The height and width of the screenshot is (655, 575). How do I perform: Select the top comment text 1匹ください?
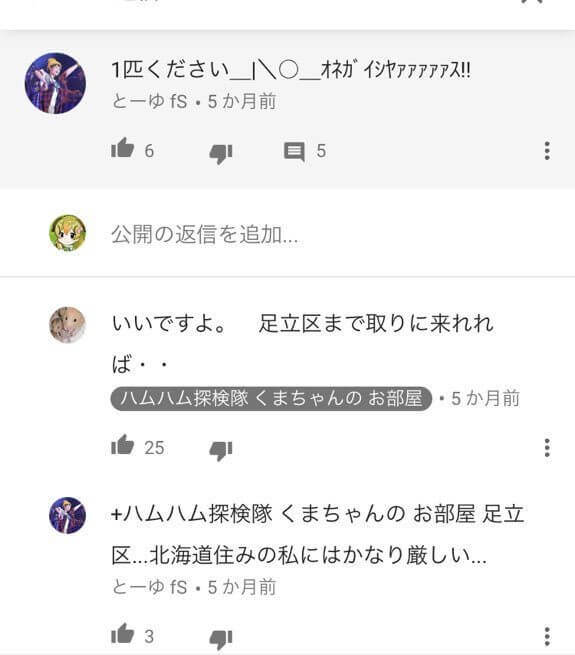click(x=170, y=69)
